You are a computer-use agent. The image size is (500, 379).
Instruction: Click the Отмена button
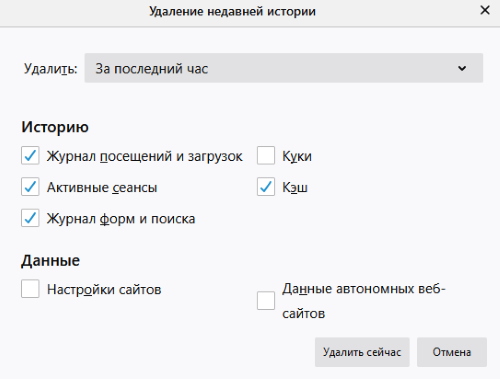click(x=452, y=352)
